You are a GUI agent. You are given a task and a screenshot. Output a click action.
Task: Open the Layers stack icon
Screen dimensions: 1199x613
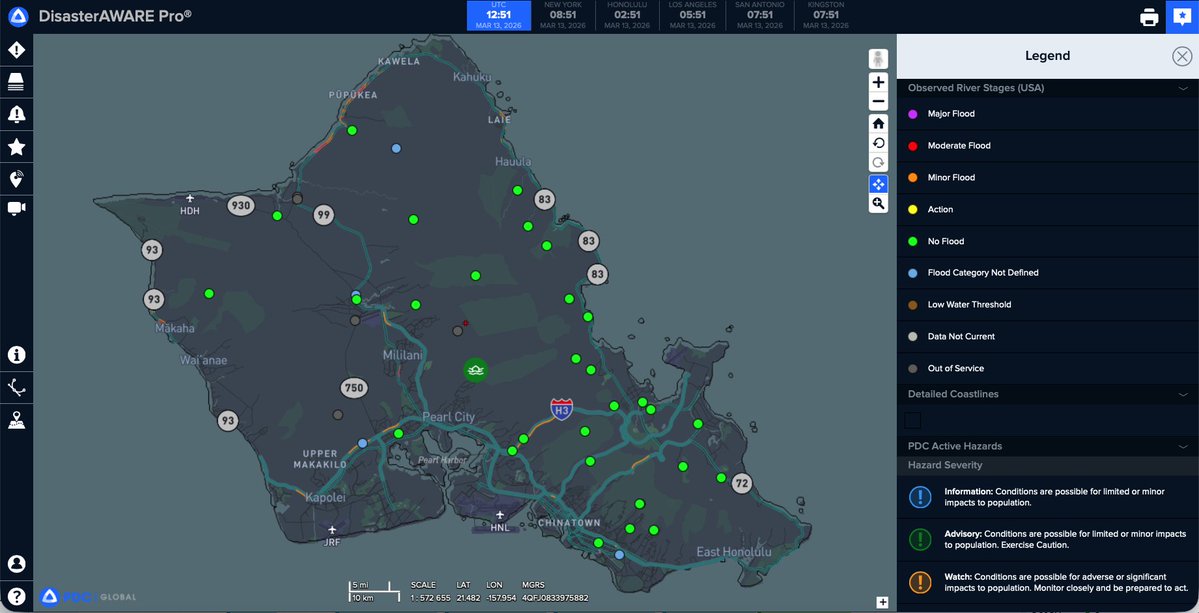(x=17, y=82)
